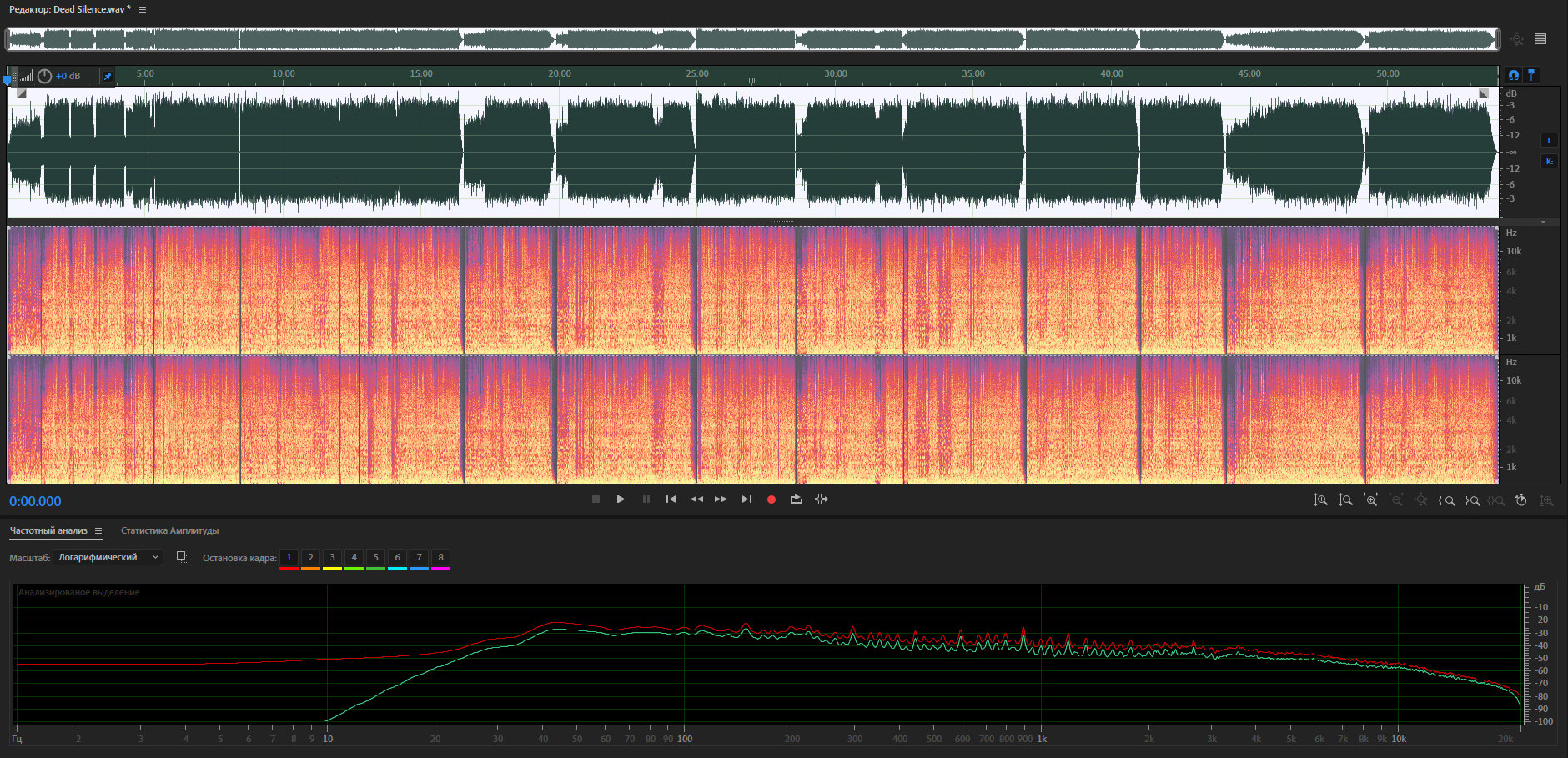Viewport: 1568px width, 758px height.
Task: Click the zoom reset stopwatch icon
Action: (1521, 500)
